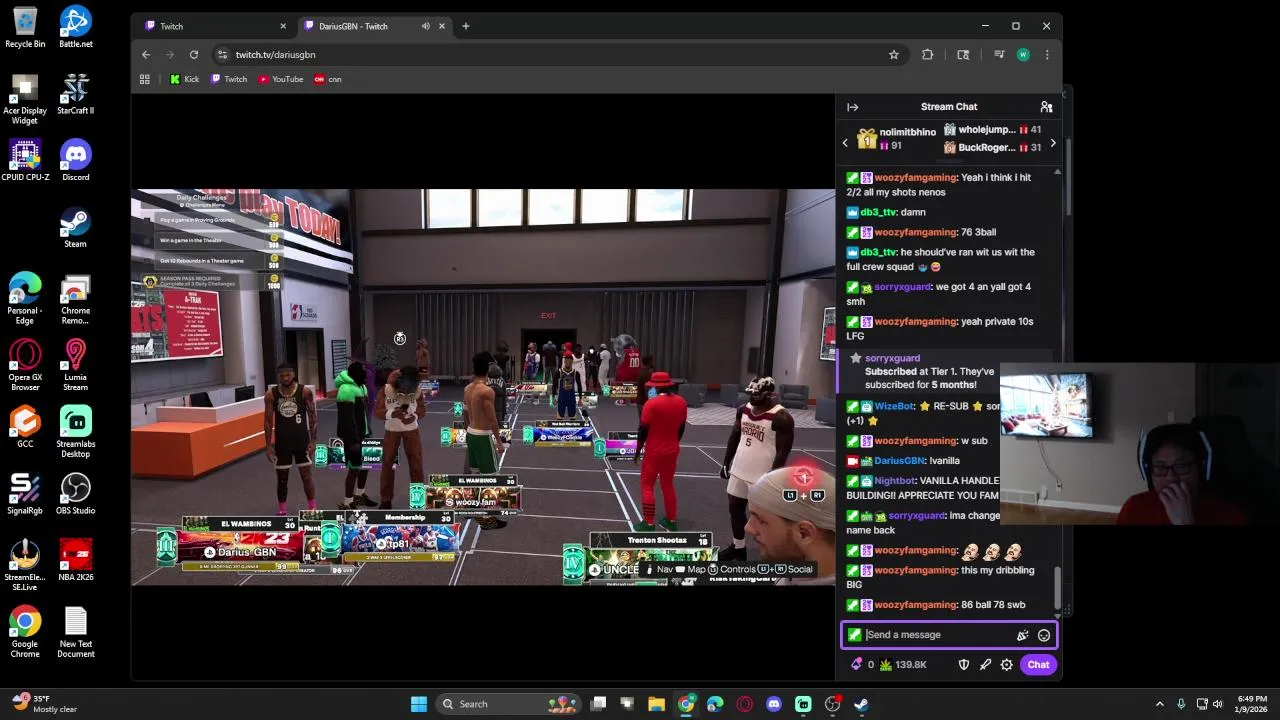Click username DariusGBN in chat
Viewport: 1280px width, 720px height.
tap(899, 461)
